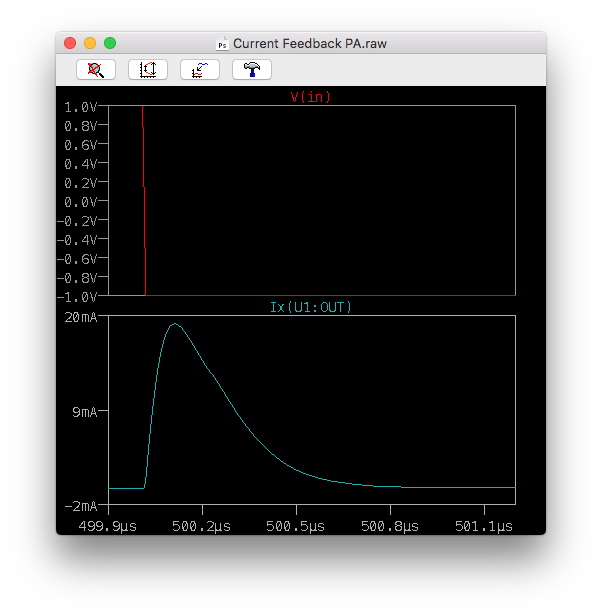
Task: Select the Ix(U1:OUT) trace label
Action: [311, 307]
